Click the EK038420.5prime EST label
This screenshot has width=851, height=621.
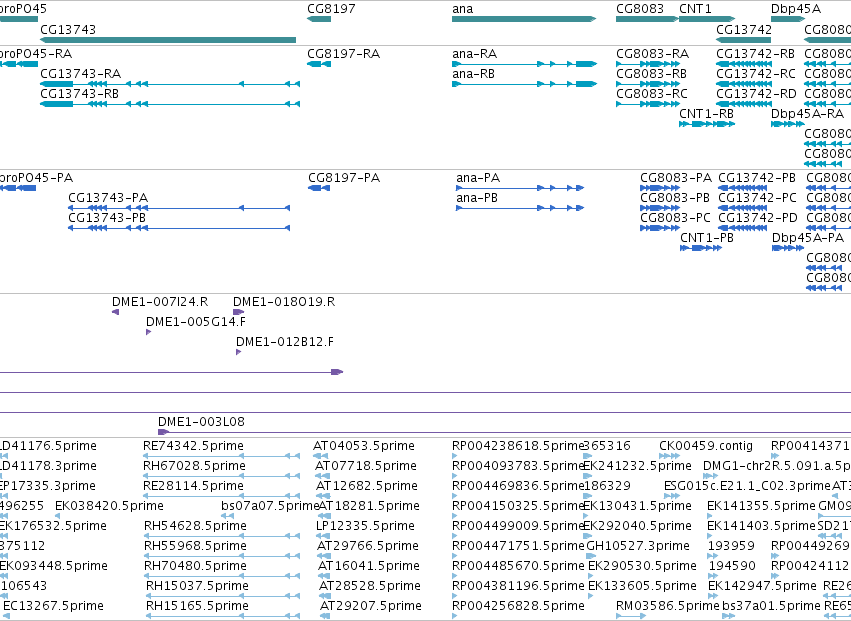109,505
